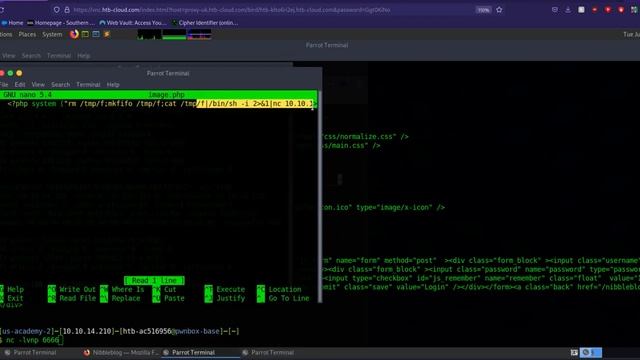This screenshot has width=640, height=360.
Task: Click nano Justify shortcut
Action: click(x=225, y=298)
